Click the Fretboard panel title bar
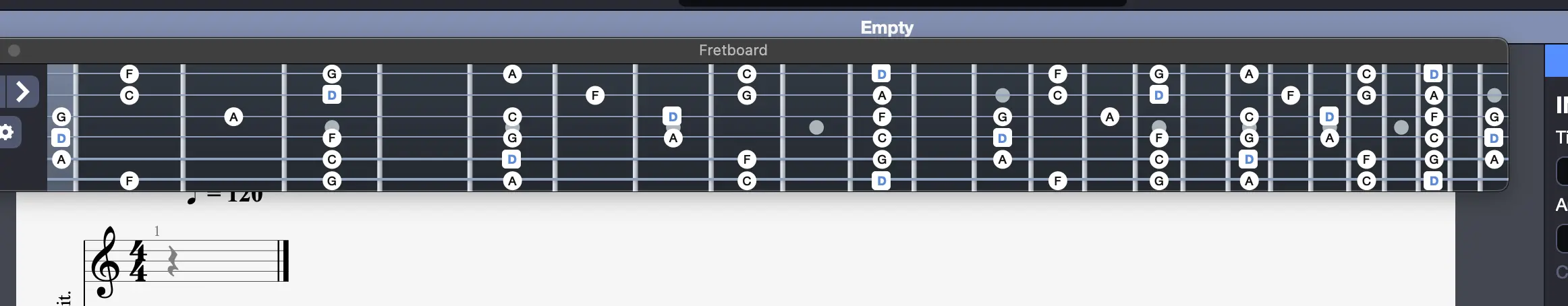 (x=733, y=51)
